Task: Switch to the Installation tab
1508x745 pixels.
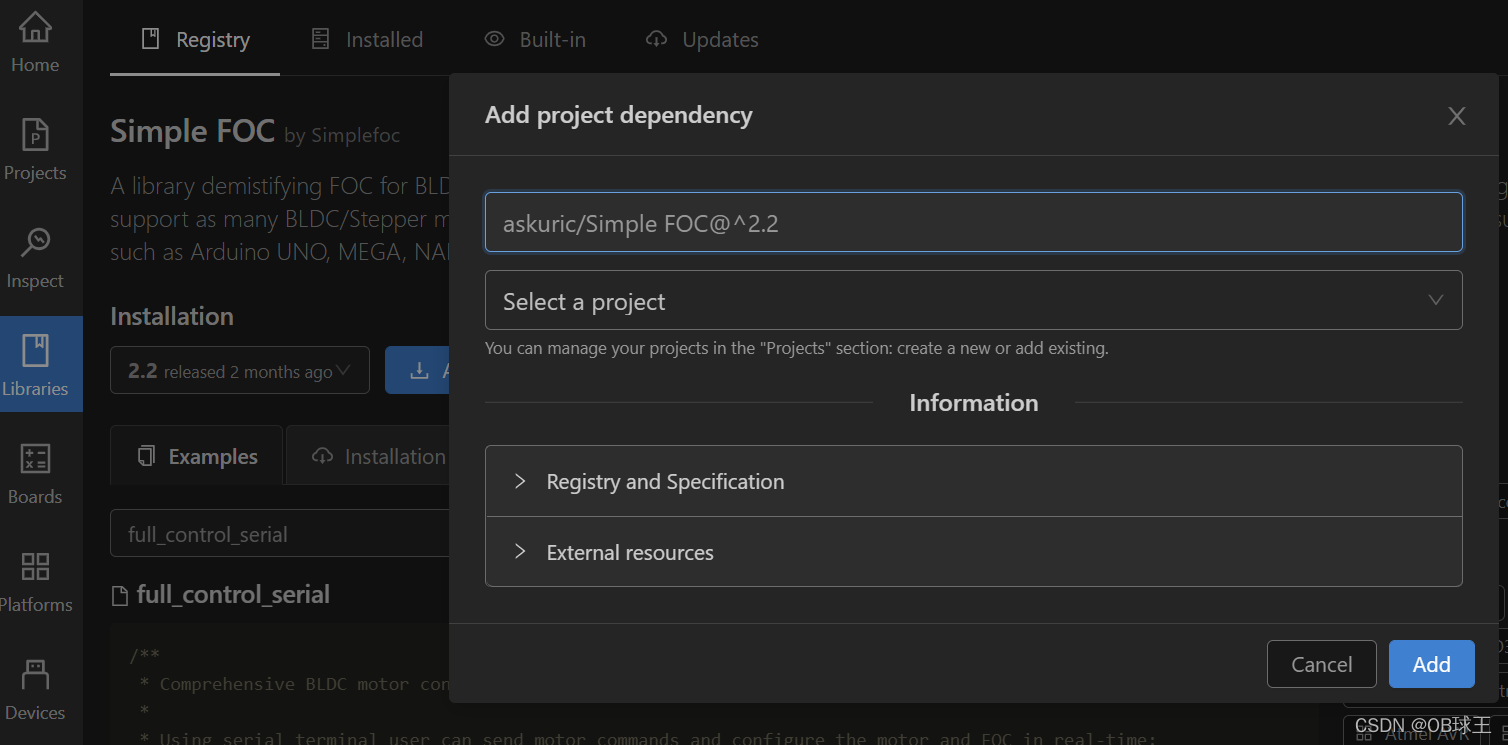Action: click(x=390, y=455)
